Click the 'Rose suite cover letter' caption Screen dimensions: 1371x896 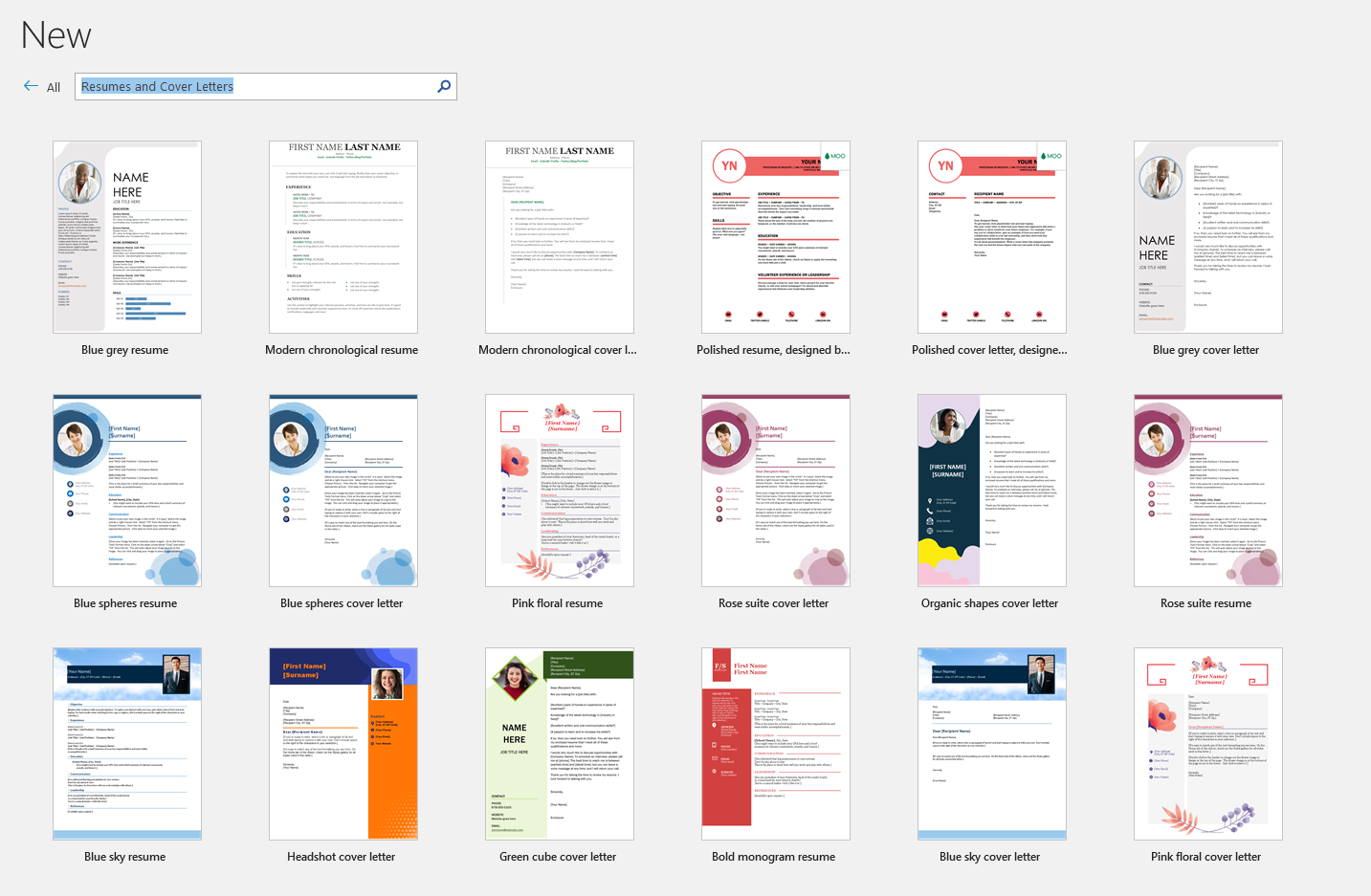(x=774, y=603)
